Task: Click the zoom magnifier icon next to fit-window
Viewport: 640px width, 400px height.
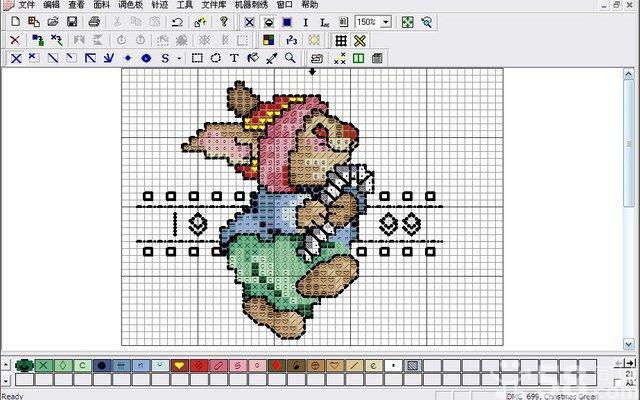Action: [427, 22]
